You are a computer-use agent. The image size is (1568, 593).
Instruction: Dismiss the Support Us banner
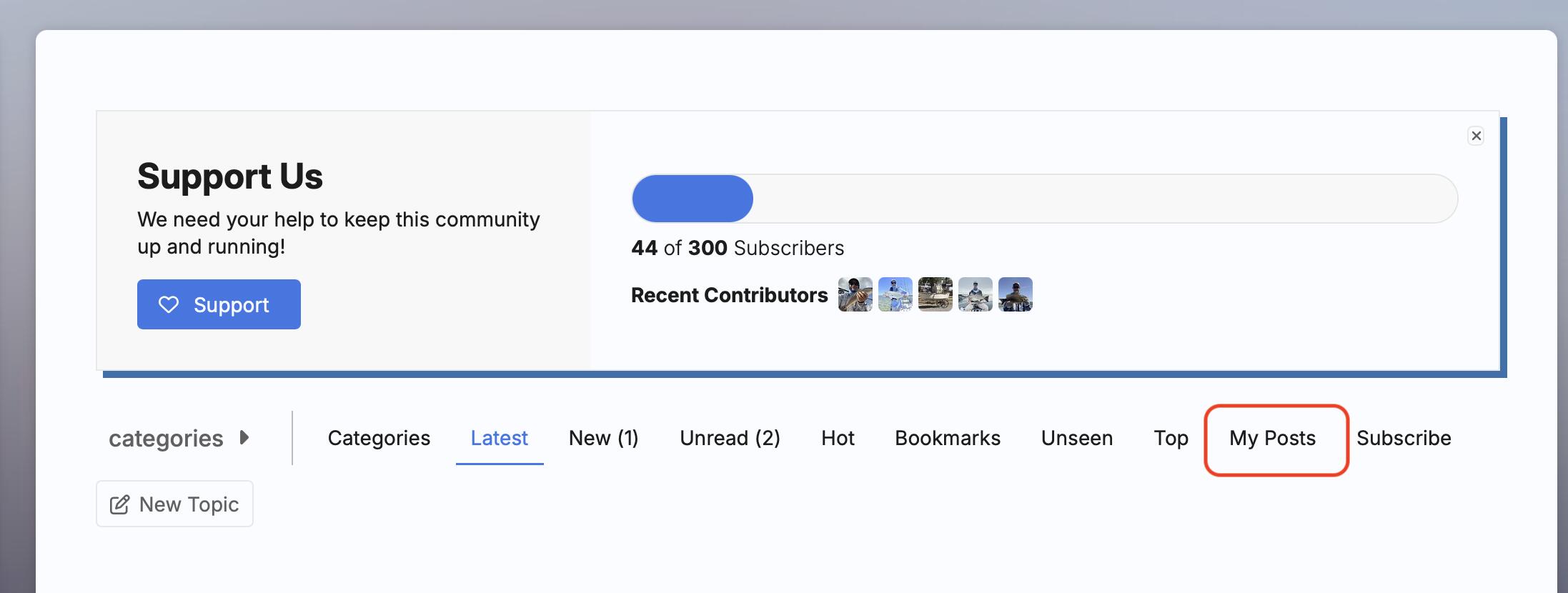(x=1476, y=136)
